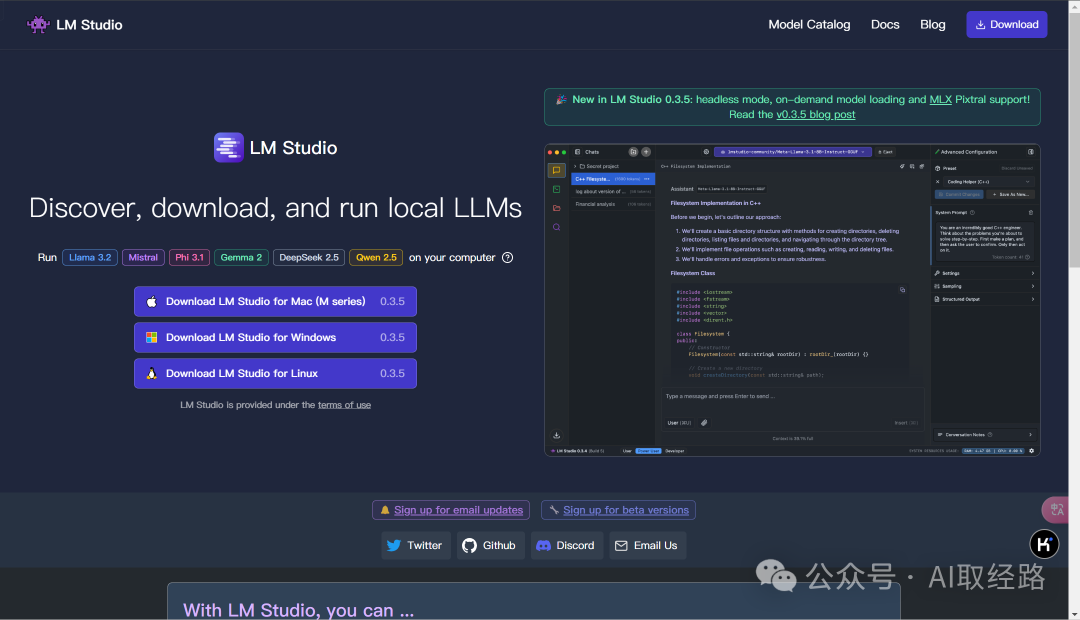Expand the Structured Output section in preview
The width and height of the screenshot is (1080, 620).
pyautogui.click(x=984, y=299)
